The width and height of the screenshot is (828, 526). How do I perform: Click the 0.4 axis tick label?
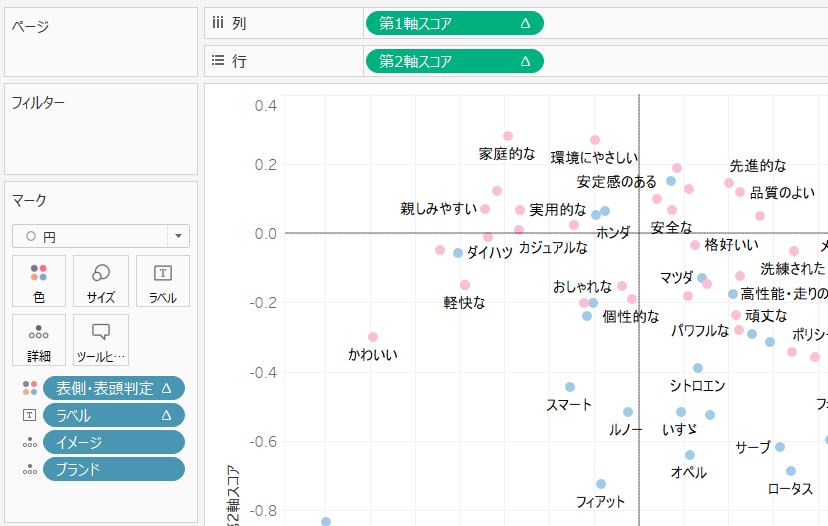(266, 106)
